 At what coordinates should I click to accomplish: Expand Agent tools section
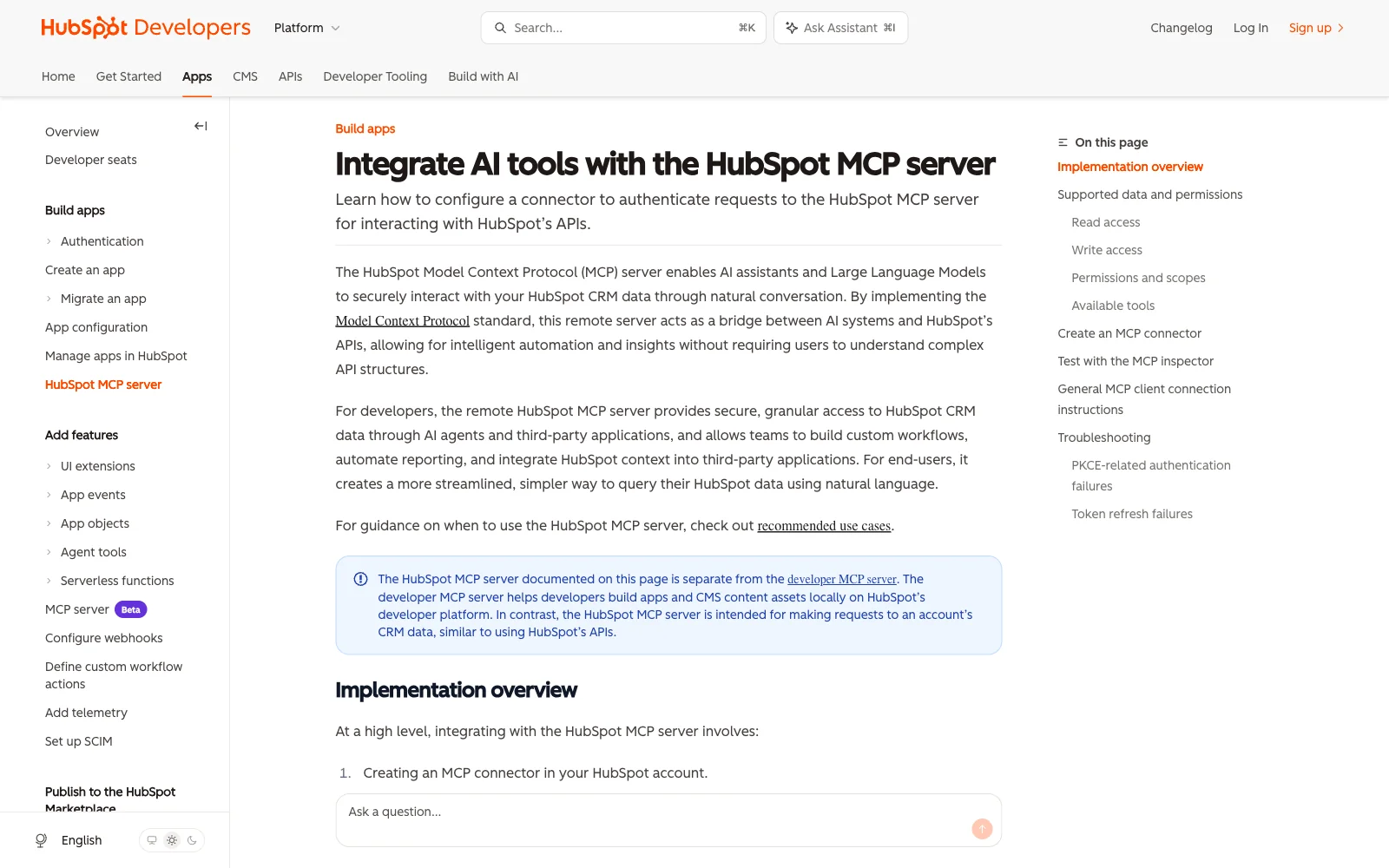point(49,552)
